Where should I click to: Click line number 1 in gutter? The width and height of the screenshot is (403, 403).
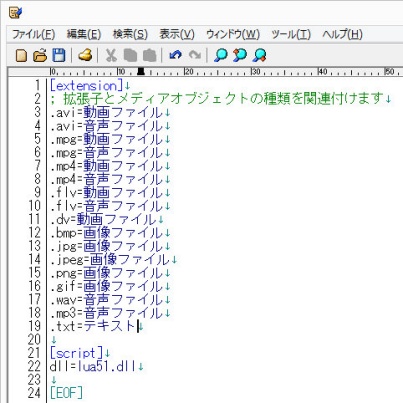coord(37,86)
